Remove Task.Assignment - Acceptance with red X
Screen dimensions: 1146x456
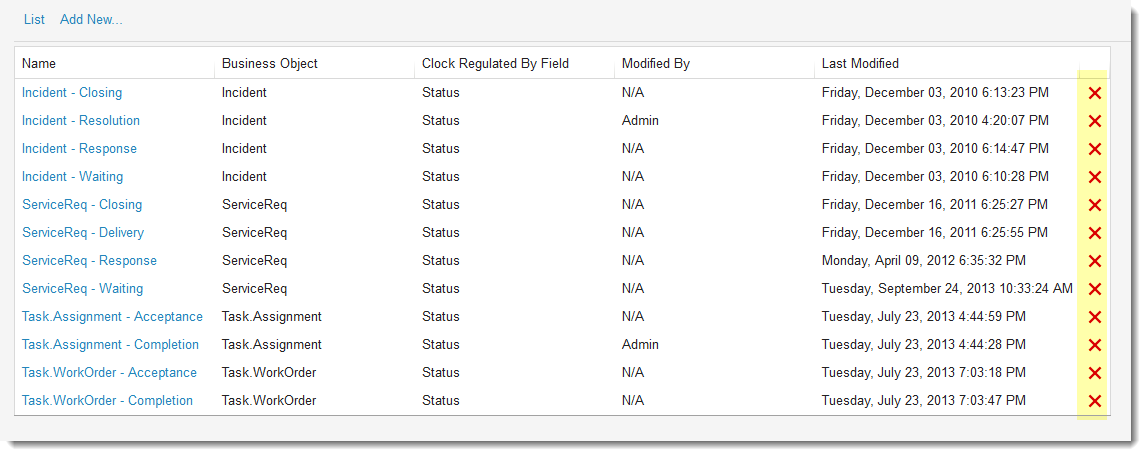[x=1094, y=317]
